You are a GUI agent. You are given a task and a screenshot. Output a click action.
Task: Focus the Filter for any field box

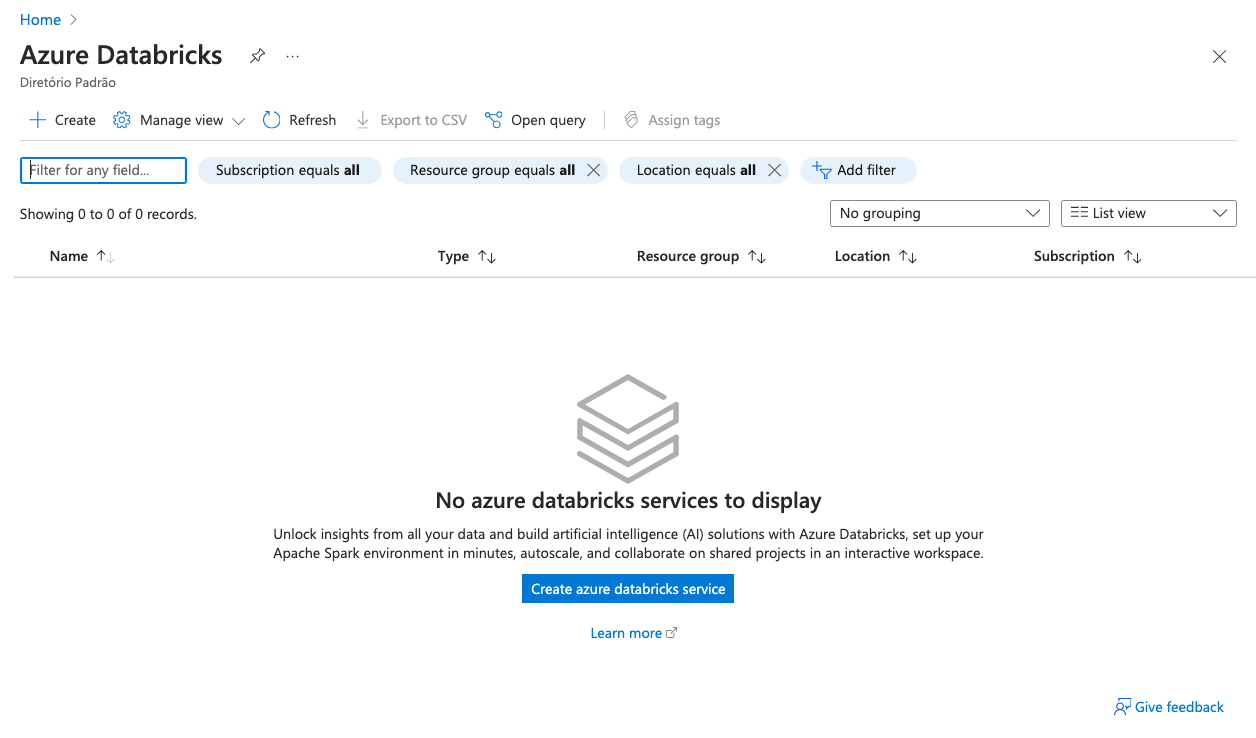pos(103,170)
